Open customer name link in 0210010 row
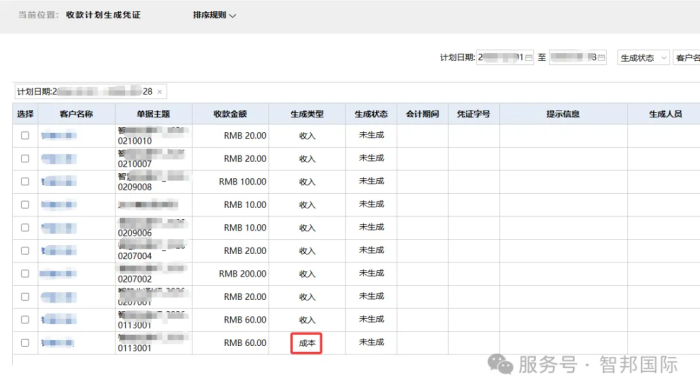The width and height of the screenshot is (700, 392). point(59,135)
